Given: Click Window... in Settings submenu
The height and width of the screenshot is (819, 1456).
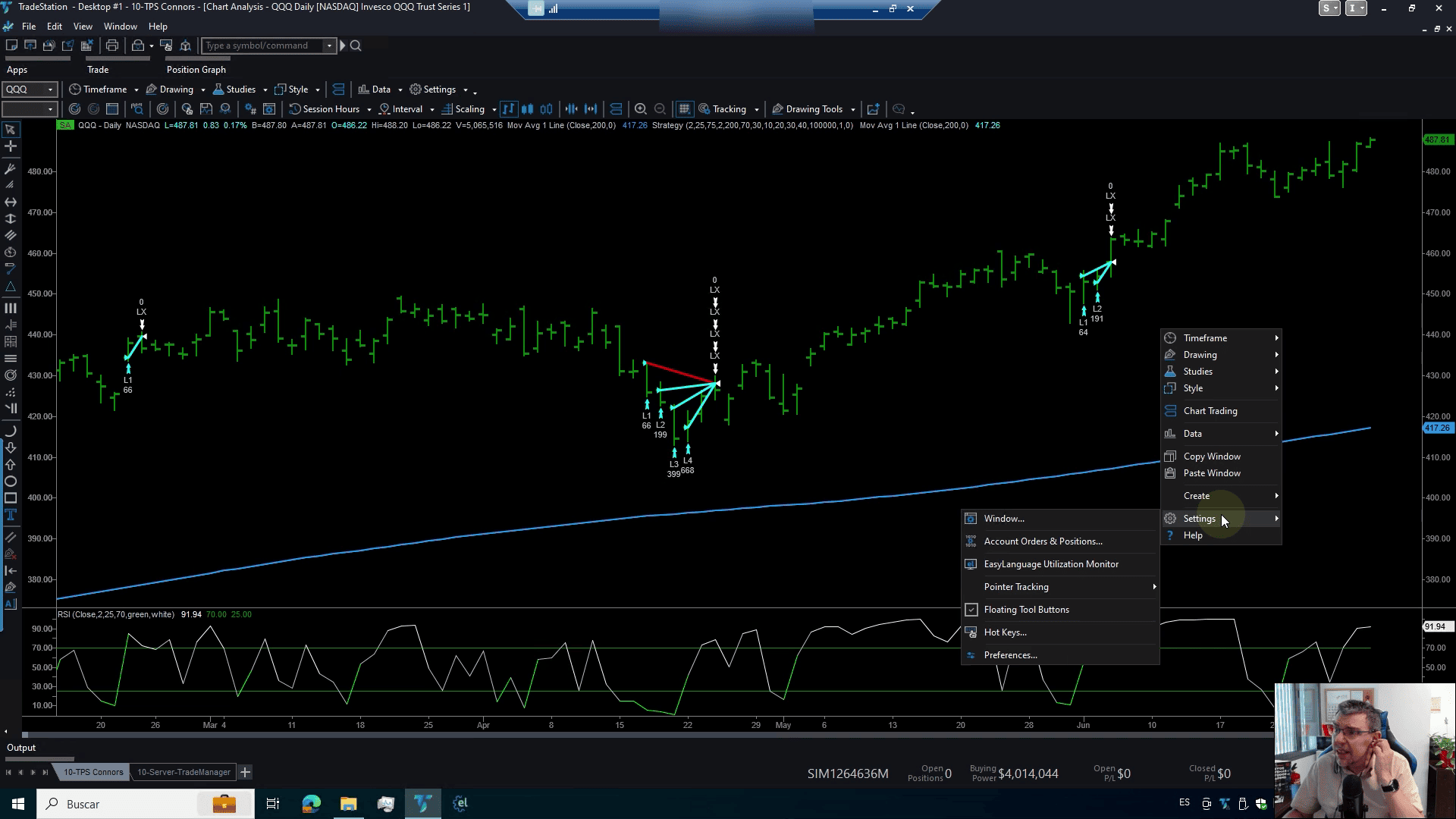Looking at the screenshot, I should [x=1060, y=519].
